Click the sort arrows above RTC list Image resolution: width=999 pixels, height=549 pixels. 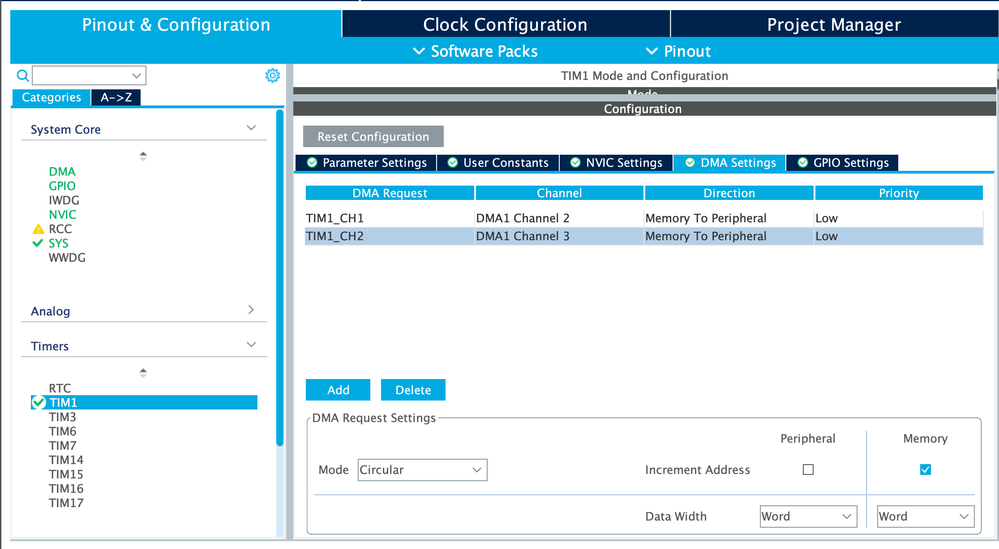143,373
